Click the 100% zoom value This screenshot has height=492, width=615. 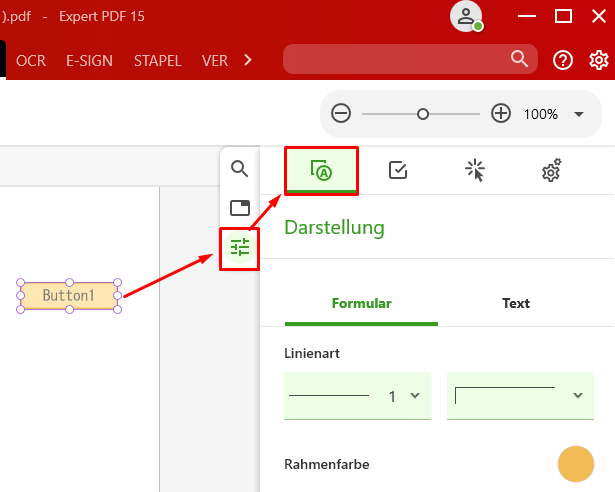point(540,114)
